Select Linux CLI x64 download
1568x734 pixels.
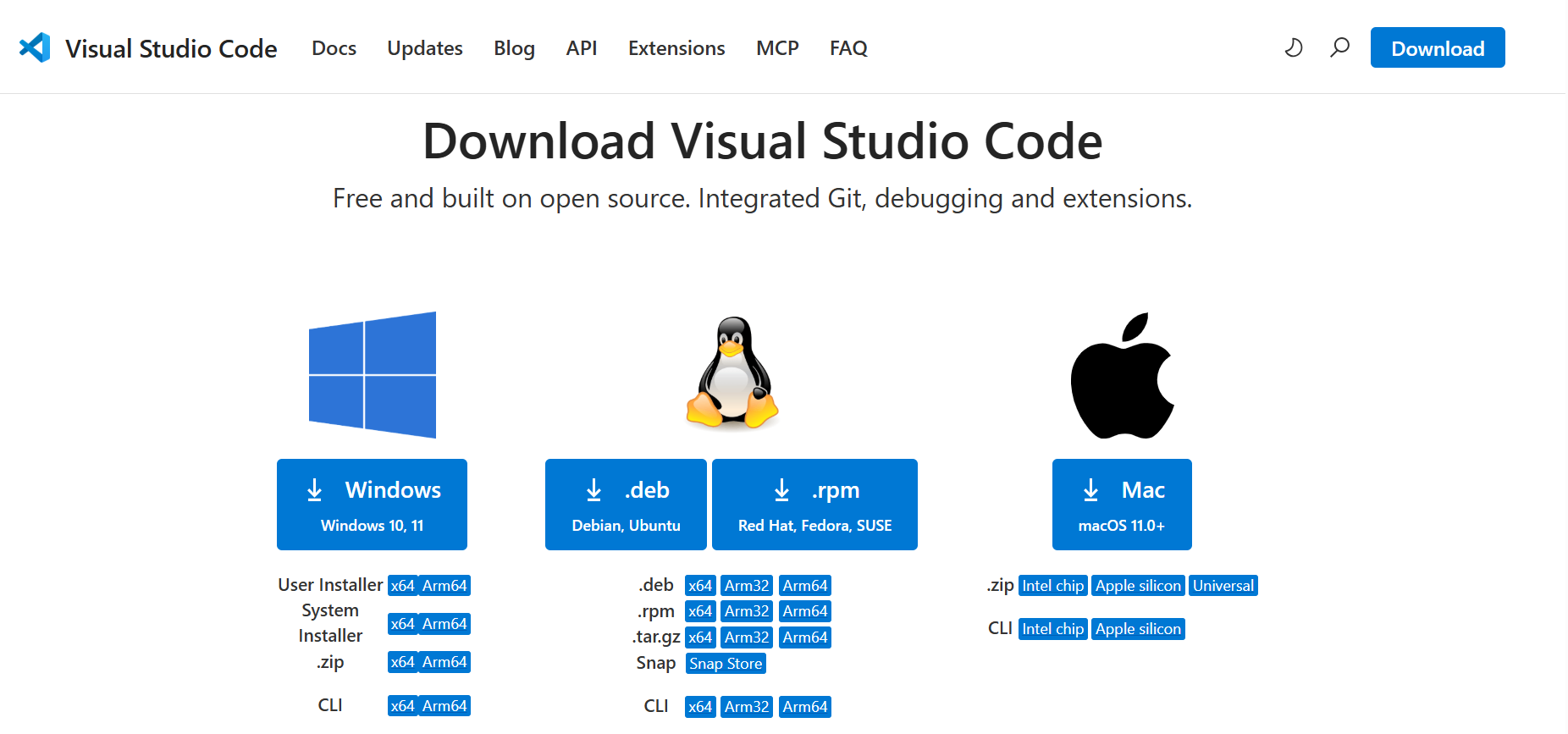click(x=700, y=707)
